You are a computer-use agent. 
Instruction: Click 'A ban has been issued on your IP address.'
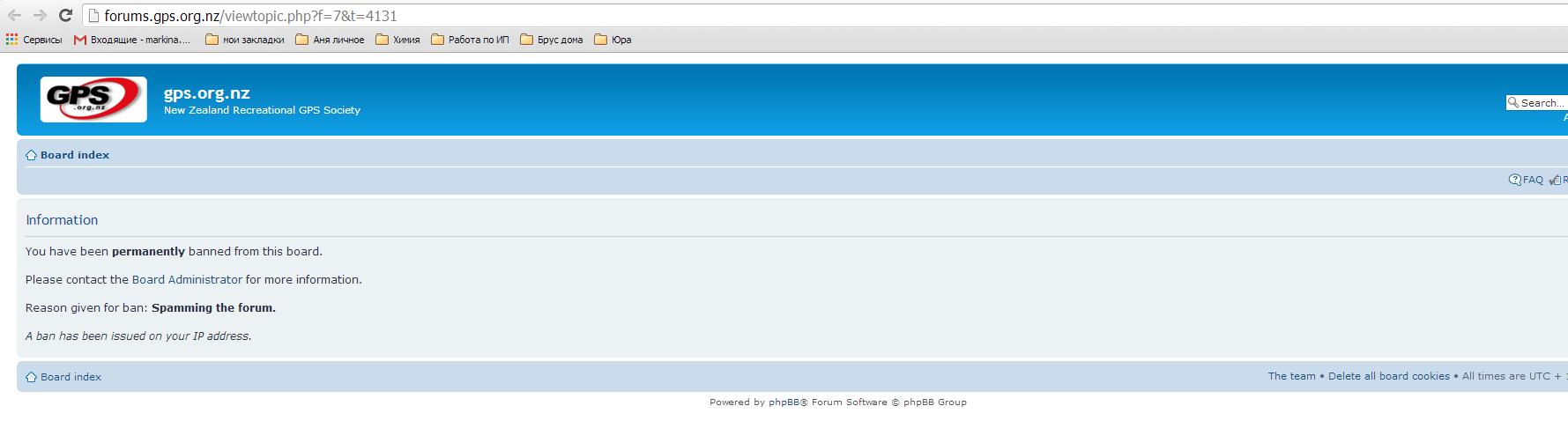click(x=138, y=336)
